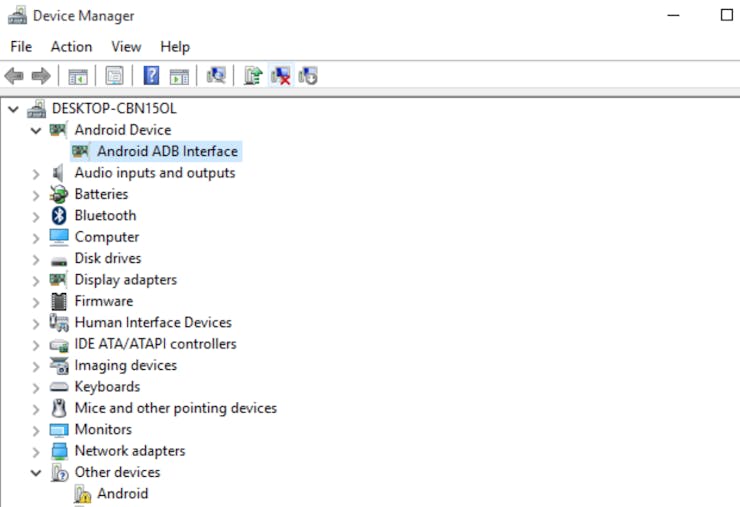The image size is (740, 507).
Task: Open the Help menu
Action: [x=175, y=47]
